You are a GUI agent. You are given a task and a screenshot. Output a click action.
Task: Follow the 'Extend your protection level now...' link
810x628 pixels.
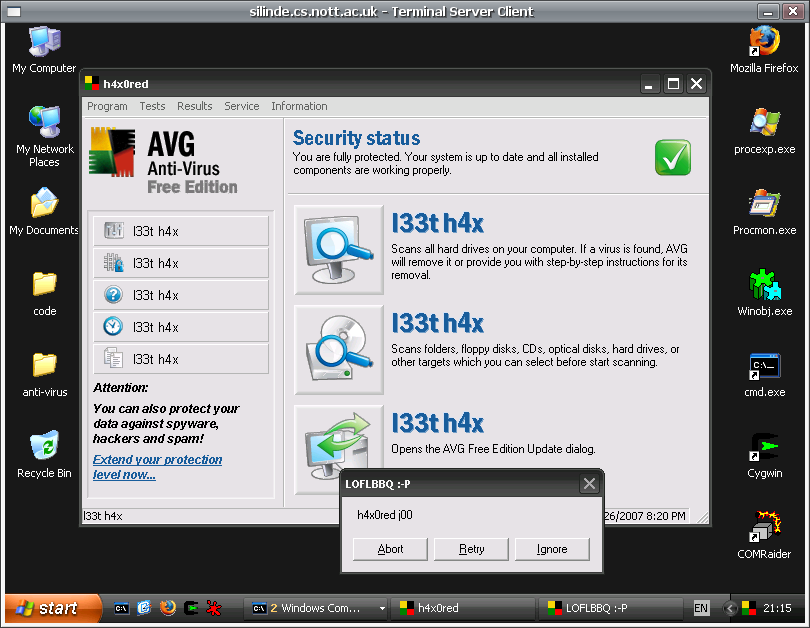coord(158,467)
